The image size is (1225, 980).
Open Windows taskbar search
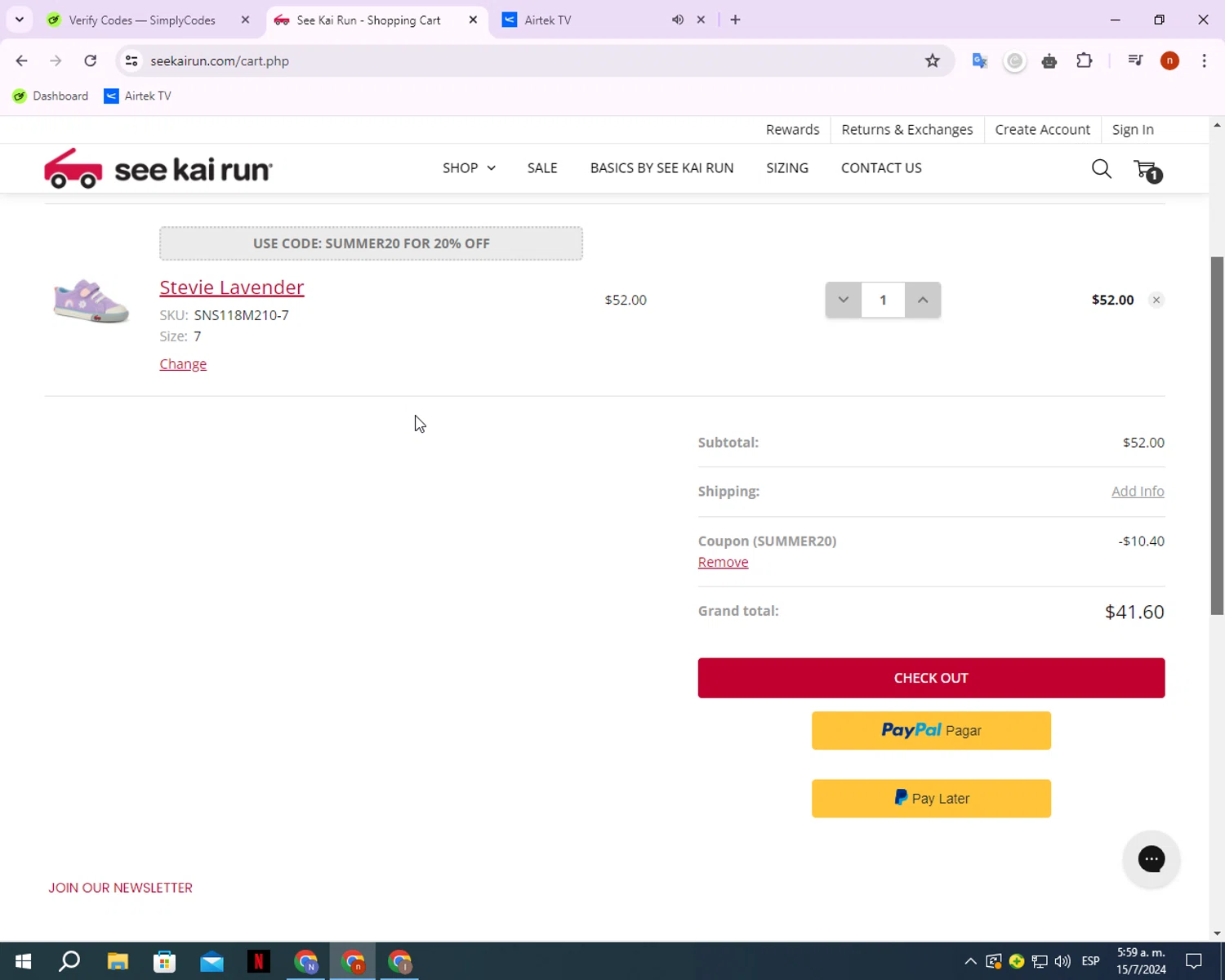click(69, 961)
